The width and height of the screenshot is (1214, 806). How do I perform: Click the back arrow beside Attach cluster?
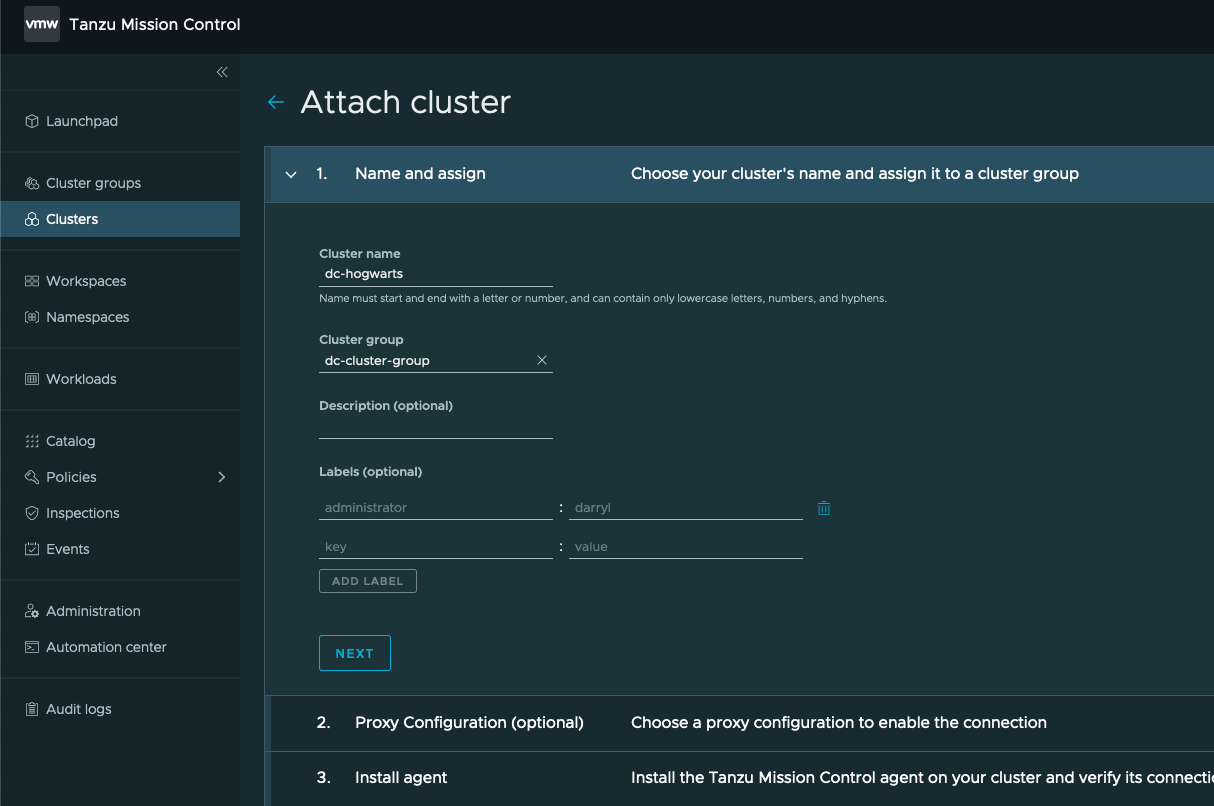(276, 102)
